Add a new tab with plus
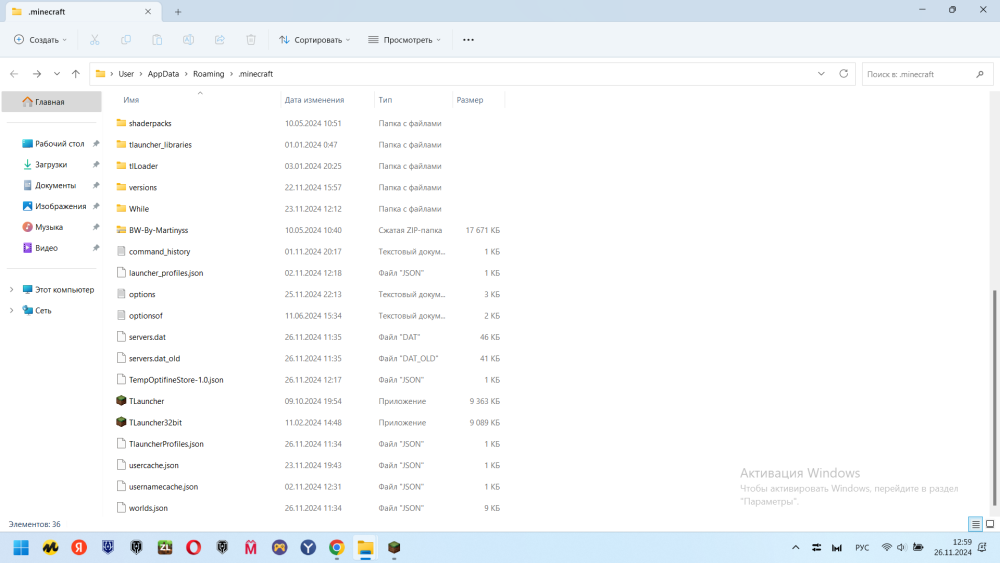 click(178, 11)
